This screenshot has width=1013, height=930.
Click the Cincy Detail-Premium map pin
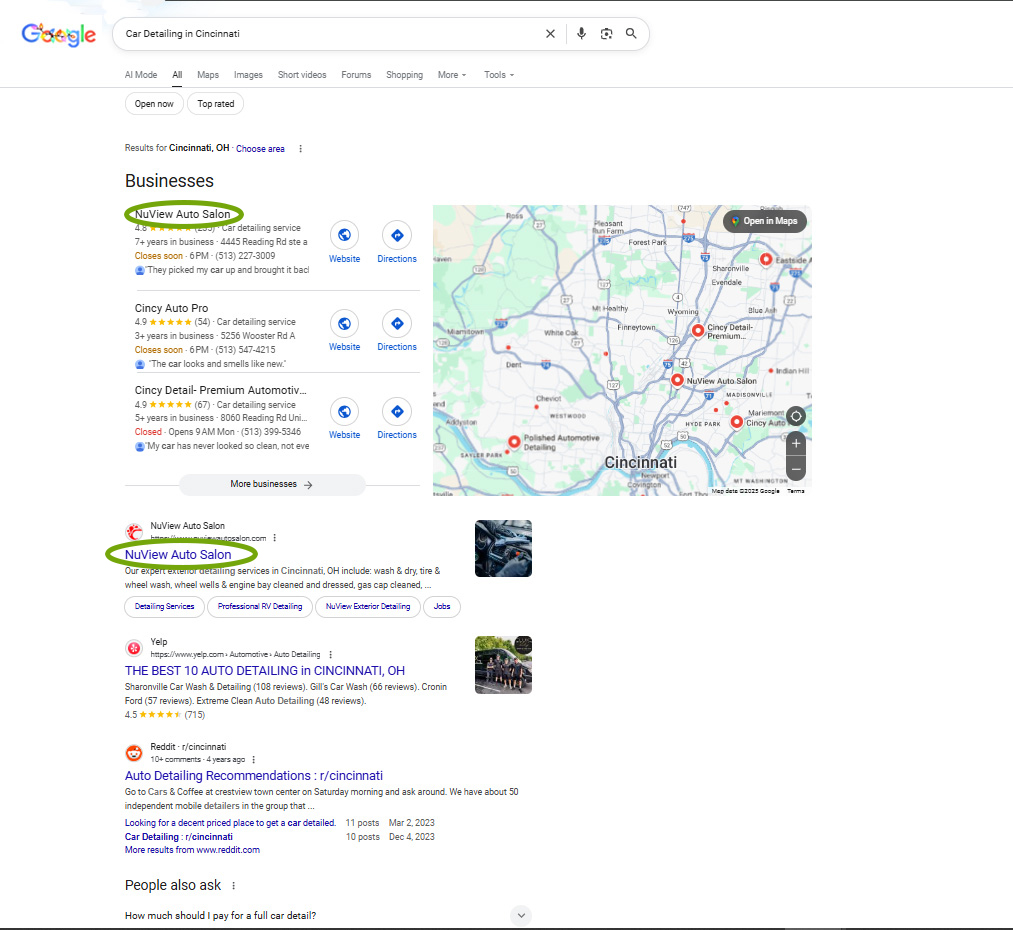[698, 330]
